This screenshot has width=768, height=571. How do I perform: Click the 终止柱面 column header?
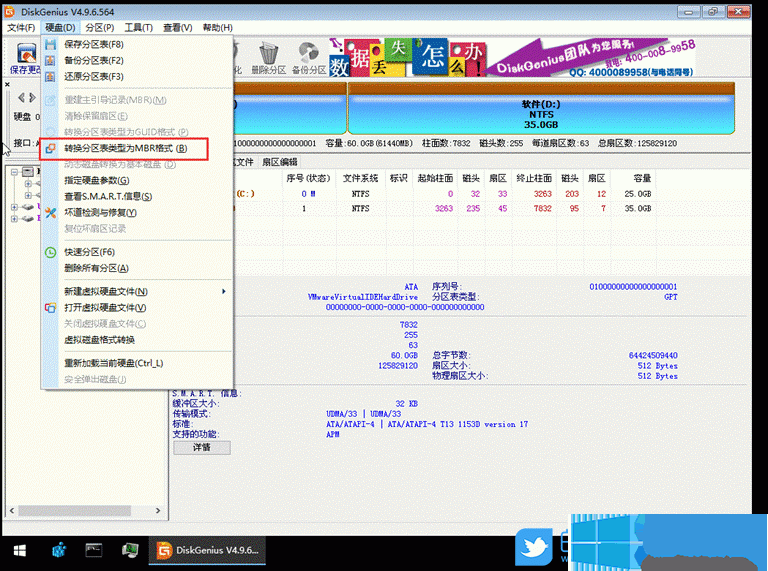[534, 178]
